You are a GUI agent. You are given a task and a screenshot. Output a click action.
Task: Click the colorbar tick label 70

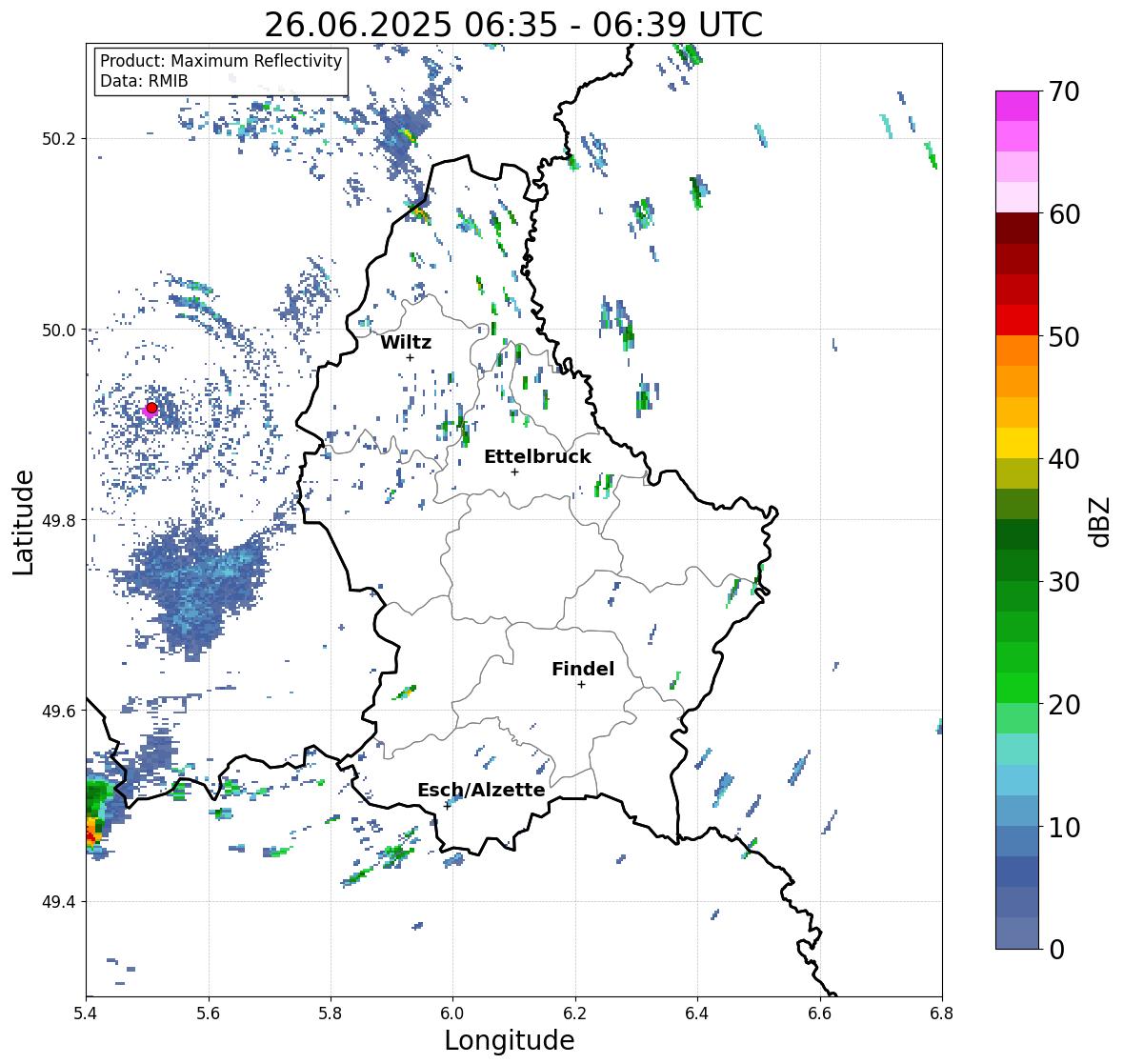(x=1064, y=91)
